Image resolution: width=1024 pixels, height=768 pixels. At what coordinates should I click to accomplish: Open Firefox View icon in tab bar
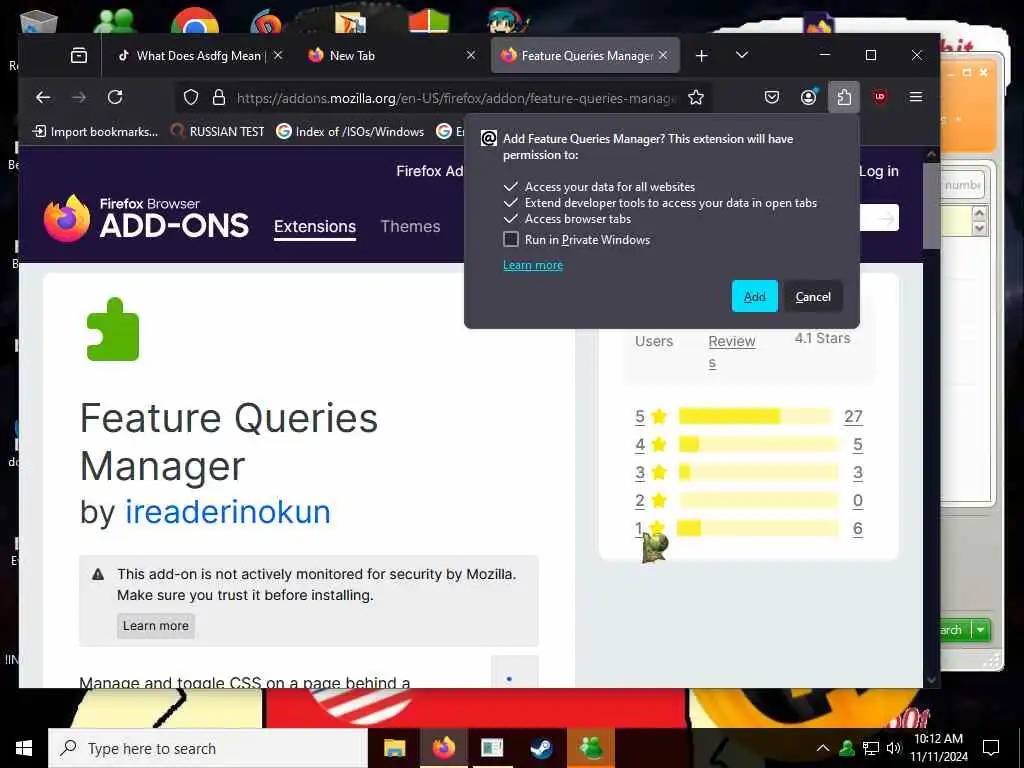[x=79, y=56]
